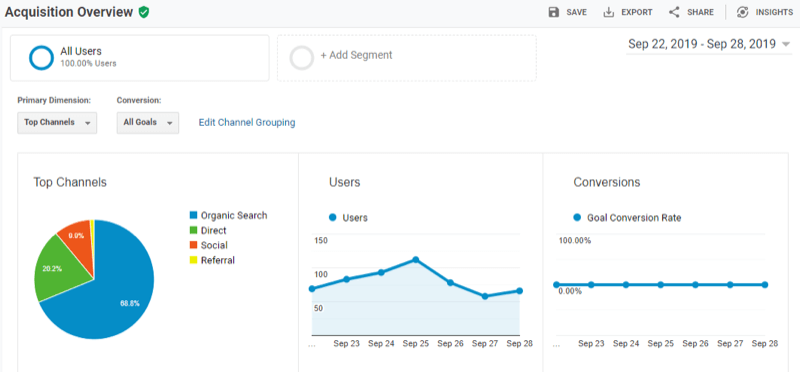The height and width of the screenshot is (372, 800).
Task: Click the Save floppy disk icon
Action: (x=554, y=12)
